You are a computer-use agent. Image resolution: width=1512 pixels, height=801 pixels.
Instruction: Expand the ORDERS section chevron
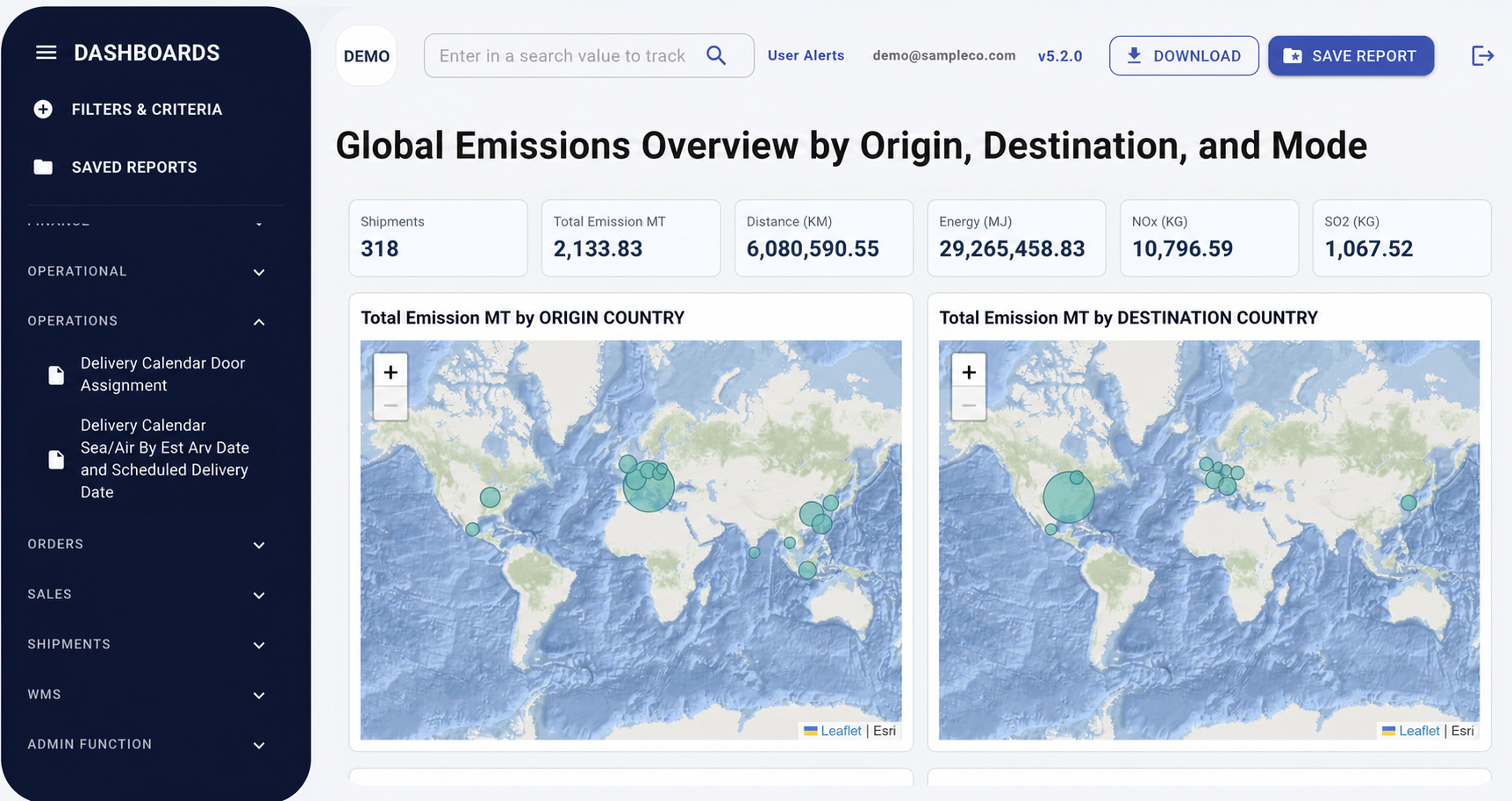[x=259, y=545]
